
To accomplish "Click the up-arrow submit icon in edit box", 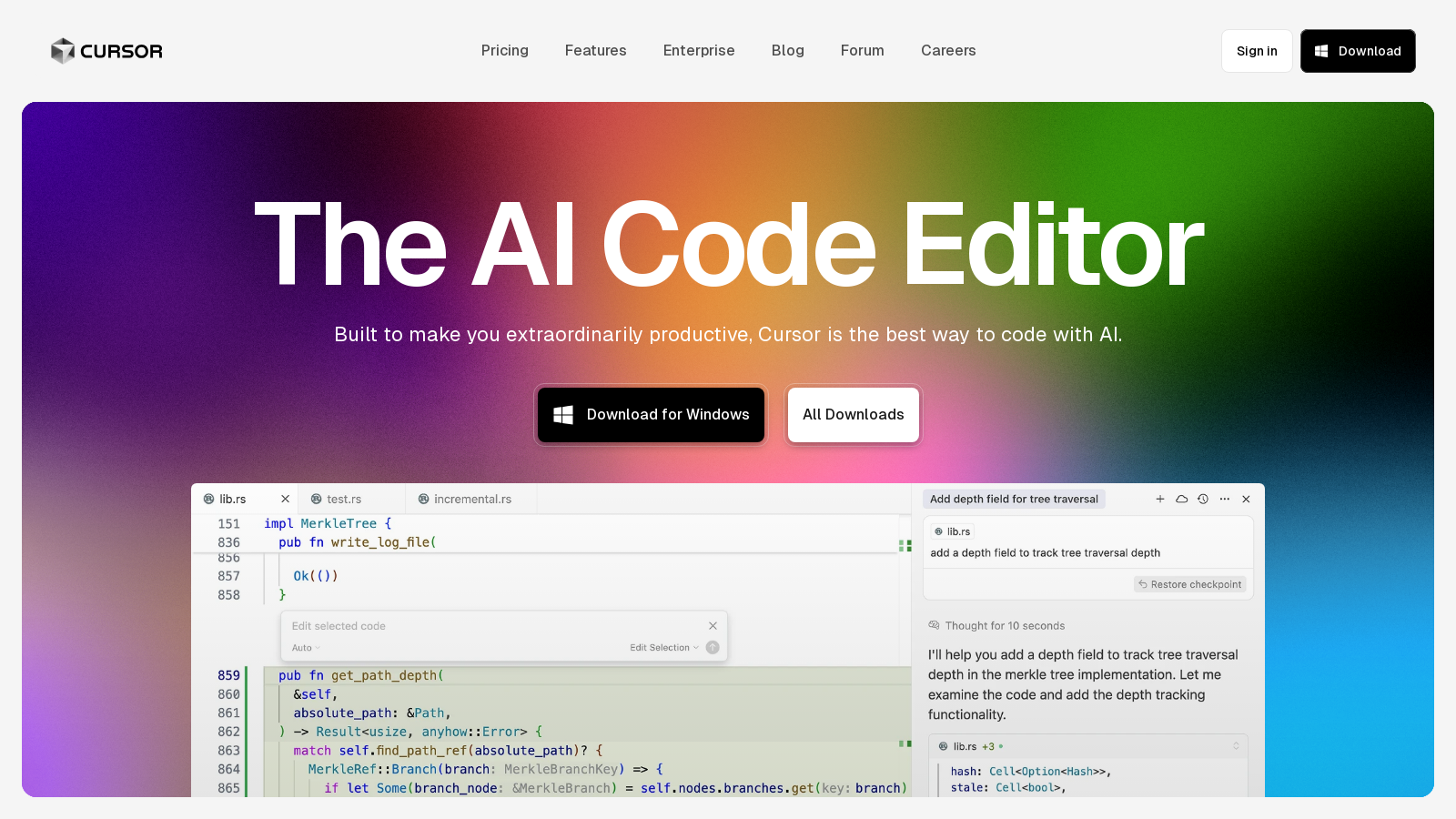I will (713, 648).
